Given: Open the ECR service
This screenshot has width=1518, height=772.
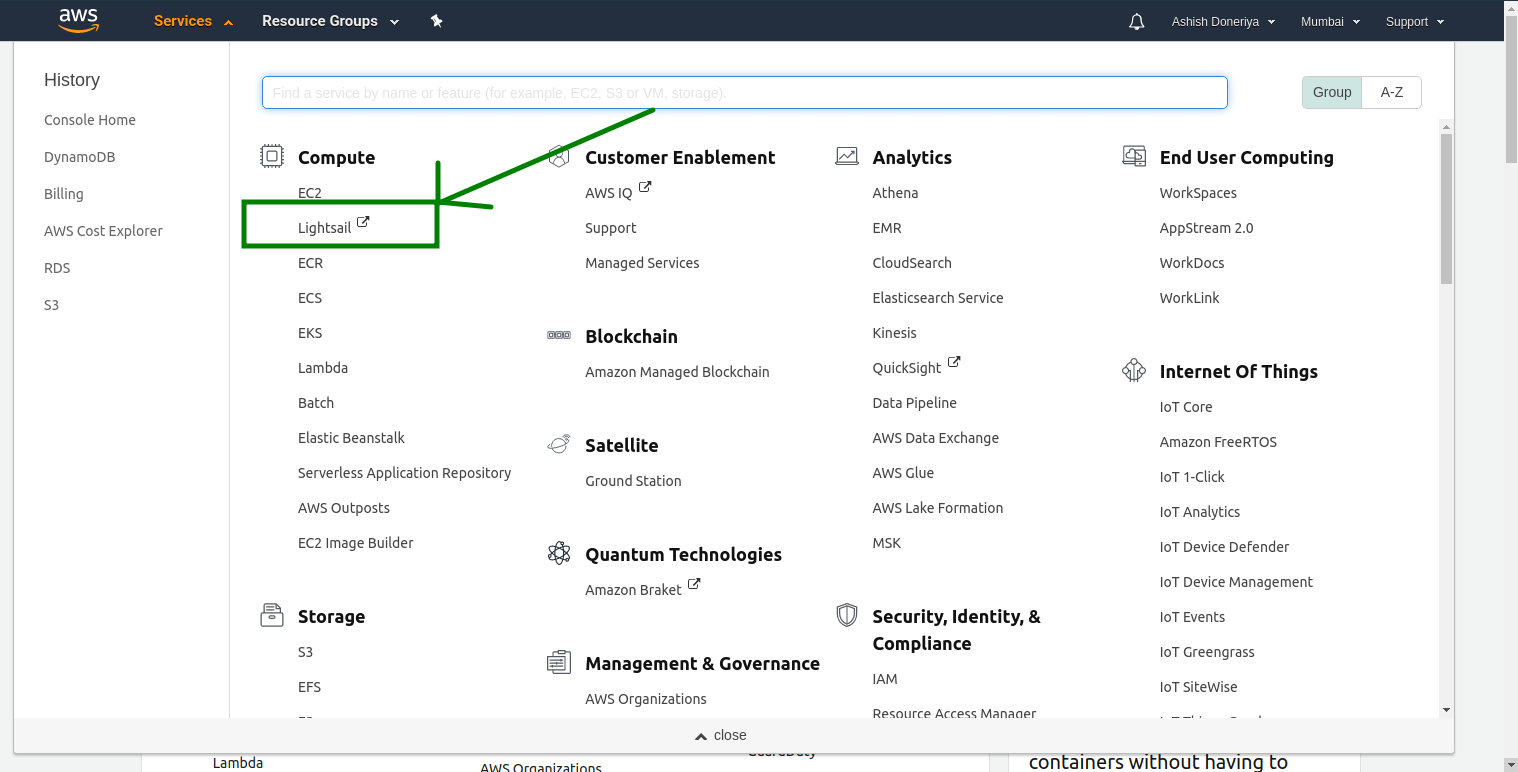Looking at the screenshot, I should point(310,263).
